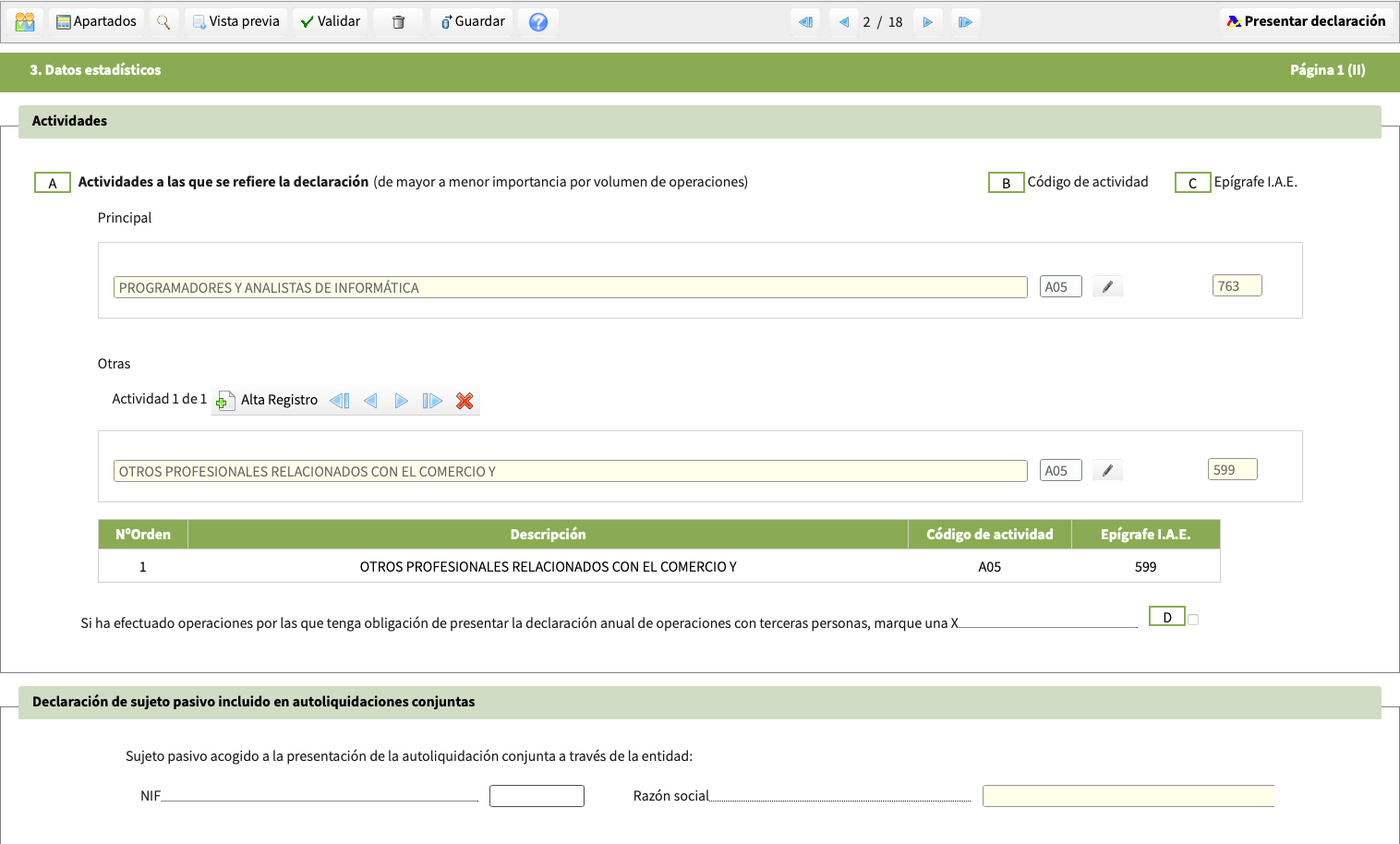Add new record with Alta Registro

pyautogui.click(x=267, y=400)
